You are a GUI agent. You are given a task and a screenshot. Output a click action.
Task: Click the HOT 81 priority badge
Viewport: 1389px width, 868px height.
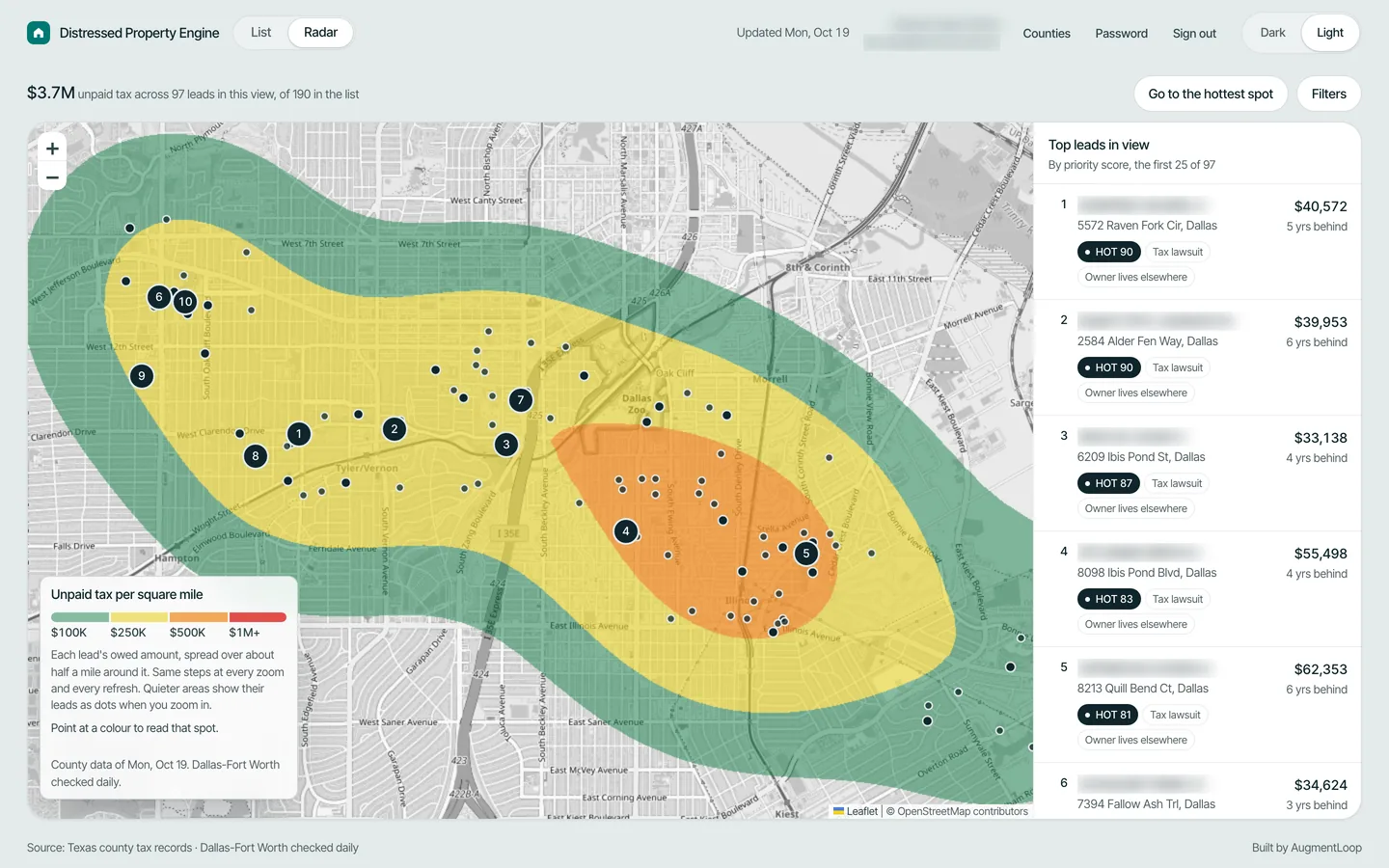click(1107, 715)
